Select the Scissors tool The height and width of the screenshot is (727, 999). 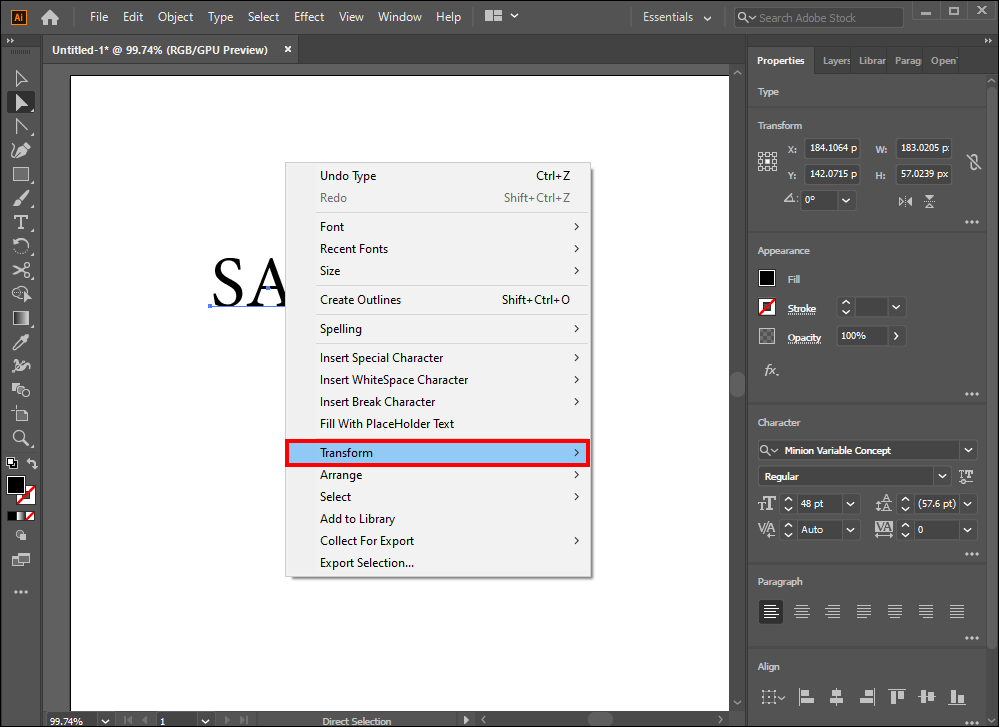click(20, 270)
